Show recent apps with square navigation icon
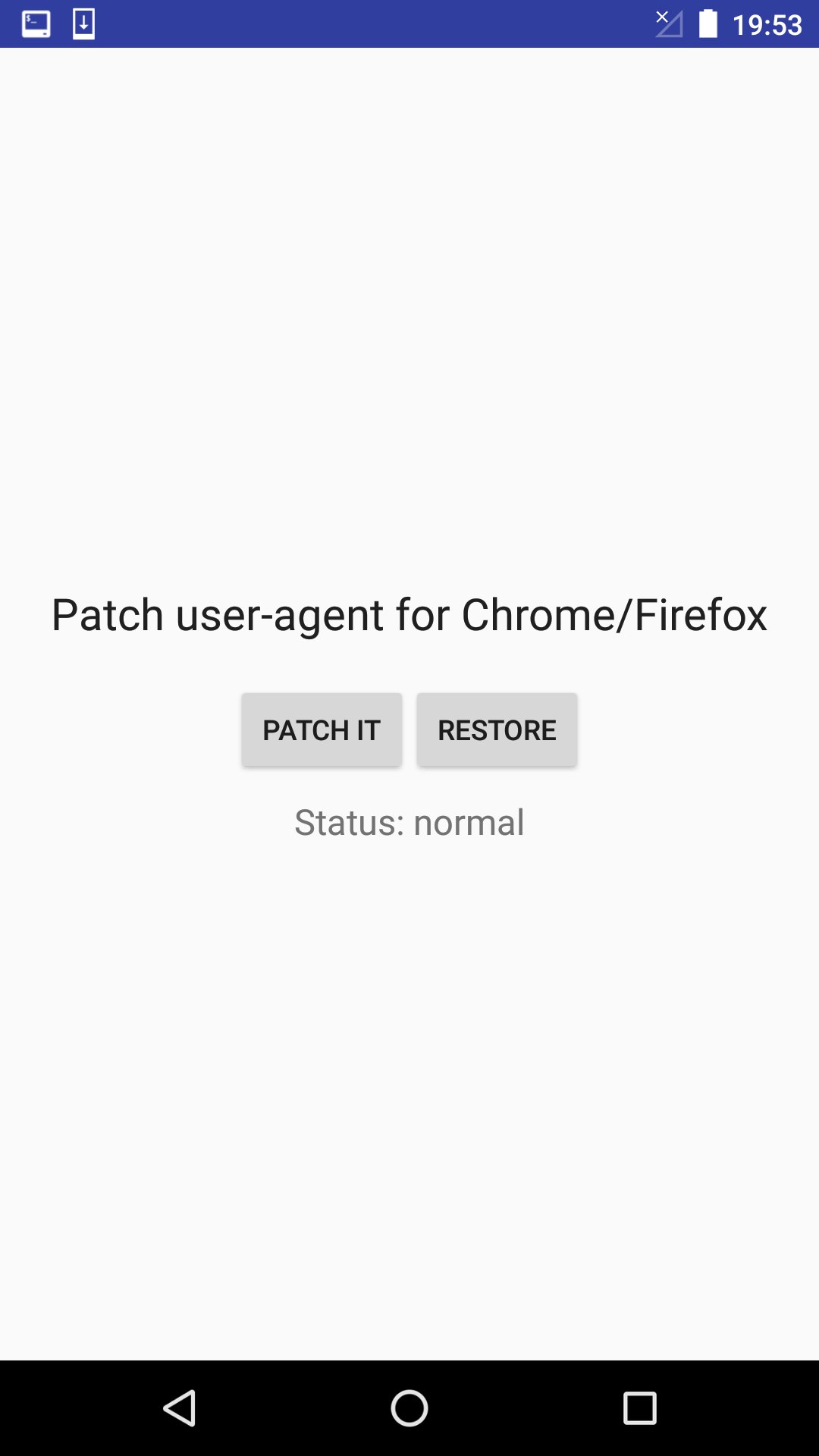819x1456 pixels. tap(639, 1408)
